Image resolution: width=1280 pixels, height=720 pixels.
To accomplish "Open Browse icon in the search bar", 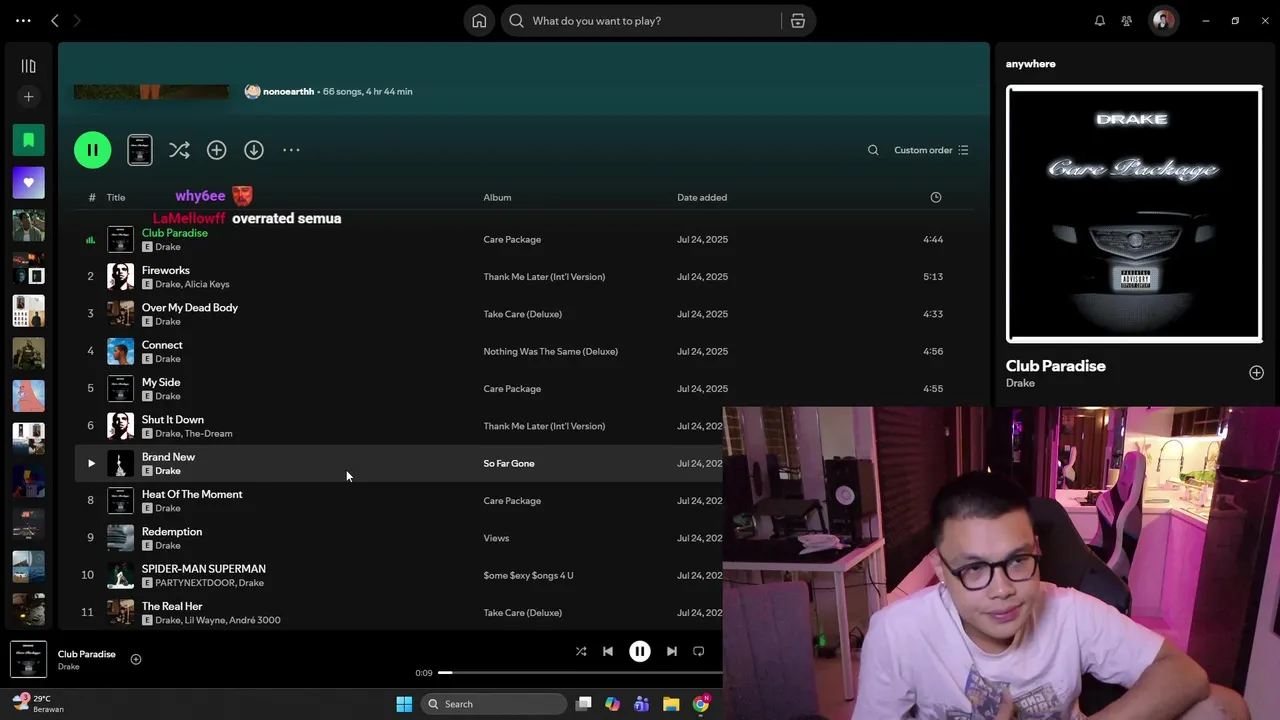I will (798, 21).
